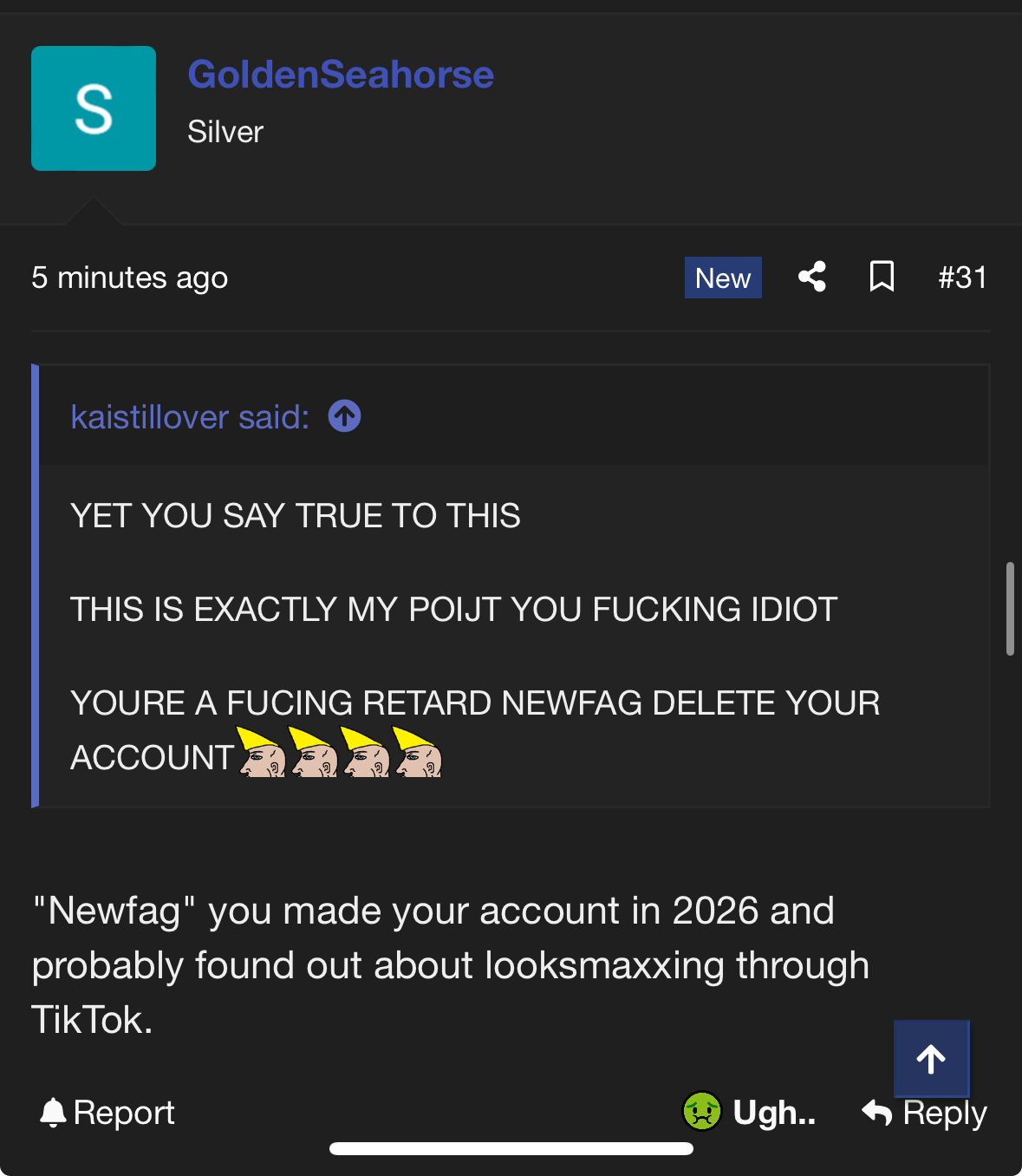Reply to GoldenSeahorse's post
1022x1176 pixels.
(x=925, y=1113)
